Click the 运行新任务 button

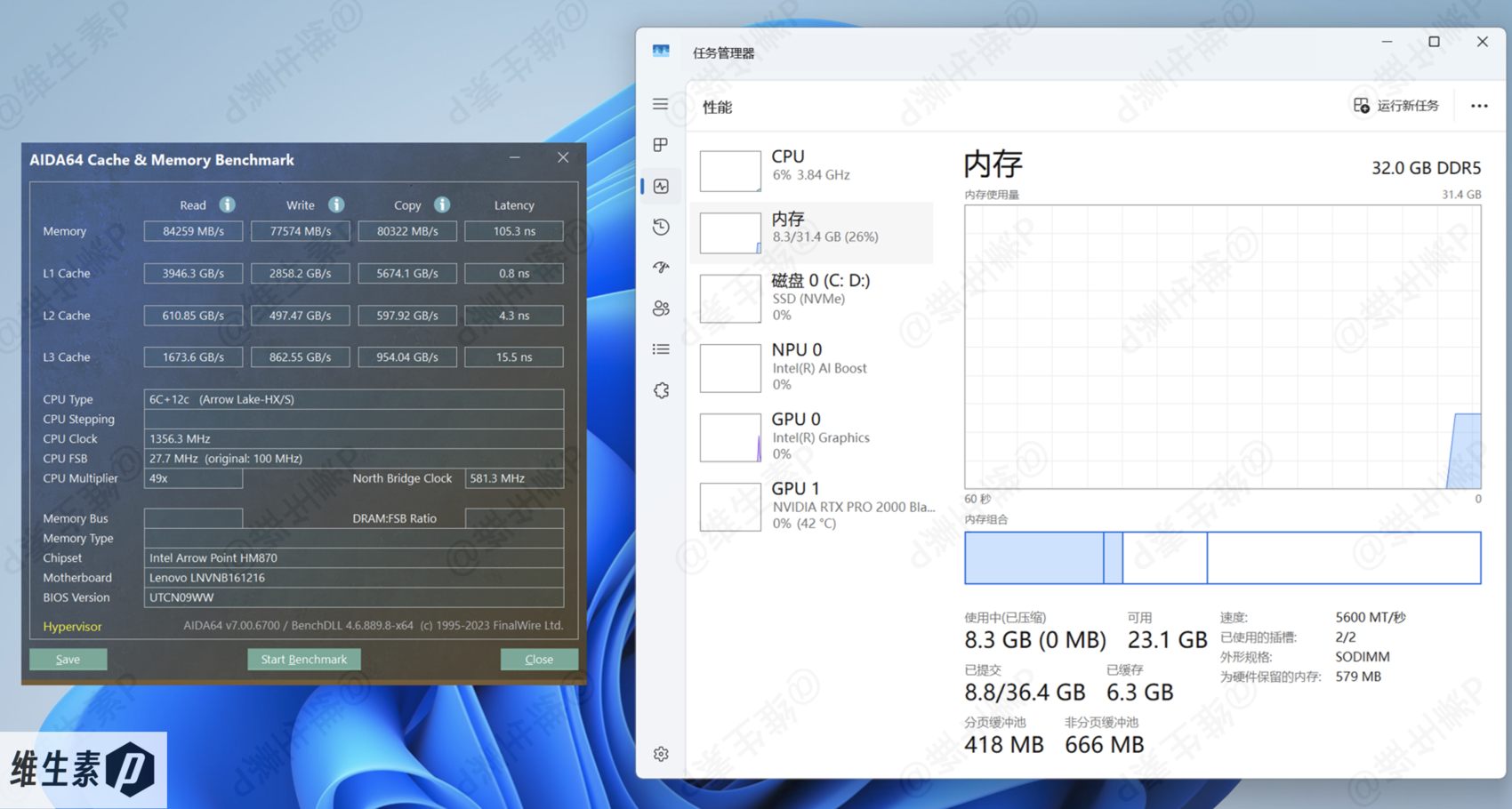[1396, 106]
